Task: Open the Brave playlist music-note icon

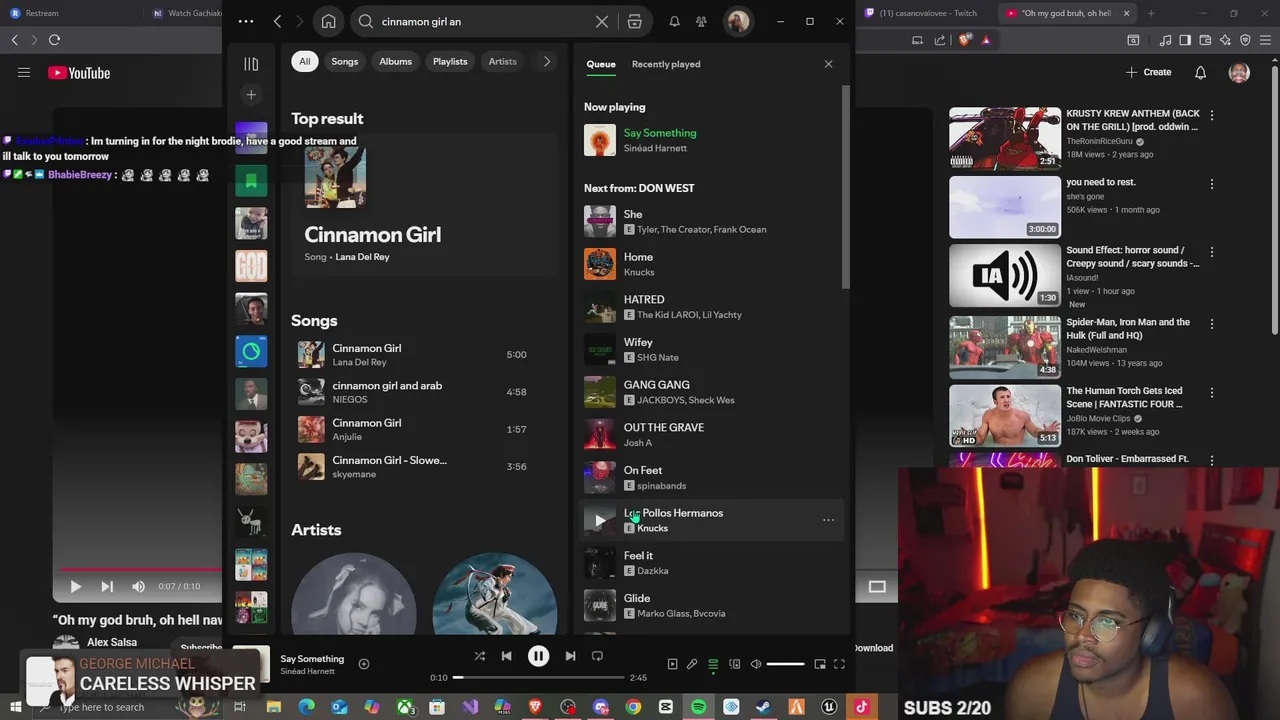Action: [x=1166, y=40]
